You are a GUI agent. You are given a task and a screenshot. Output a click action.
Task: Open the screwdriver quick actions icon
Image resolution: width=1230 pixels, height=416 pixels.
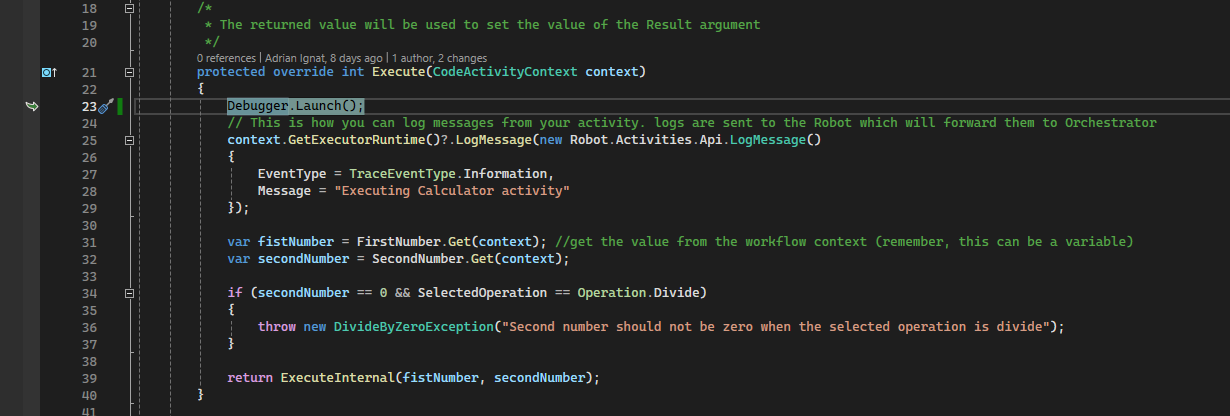tap(105, 106)
